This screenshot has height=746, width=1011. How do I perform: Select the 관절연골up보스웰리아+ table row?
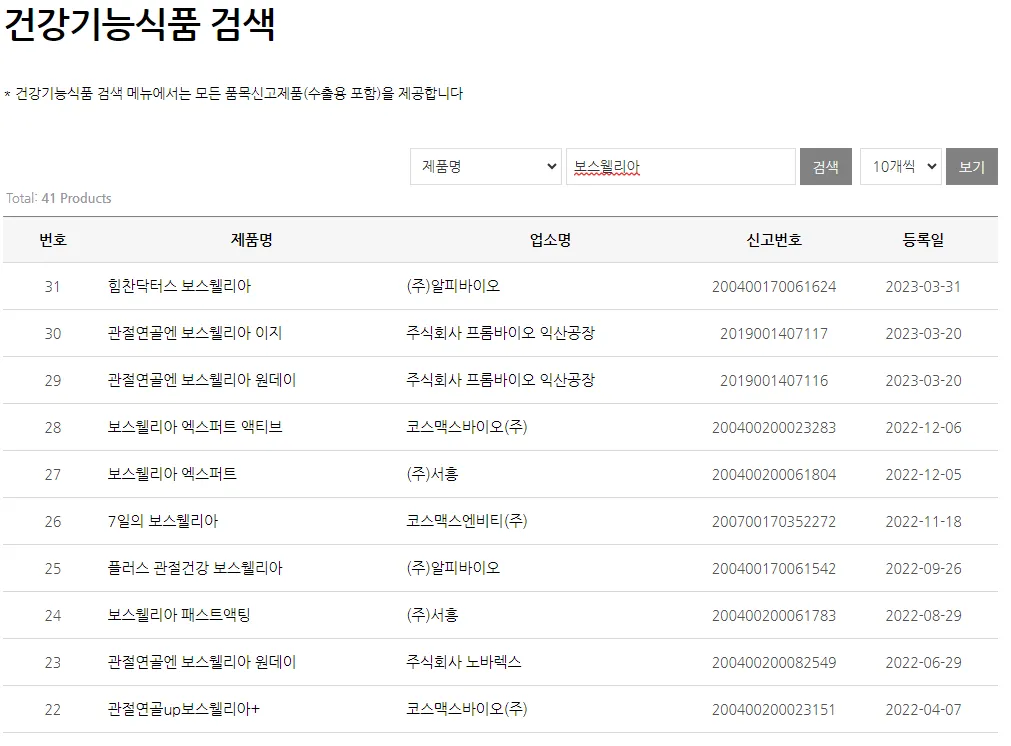point(500,709)
